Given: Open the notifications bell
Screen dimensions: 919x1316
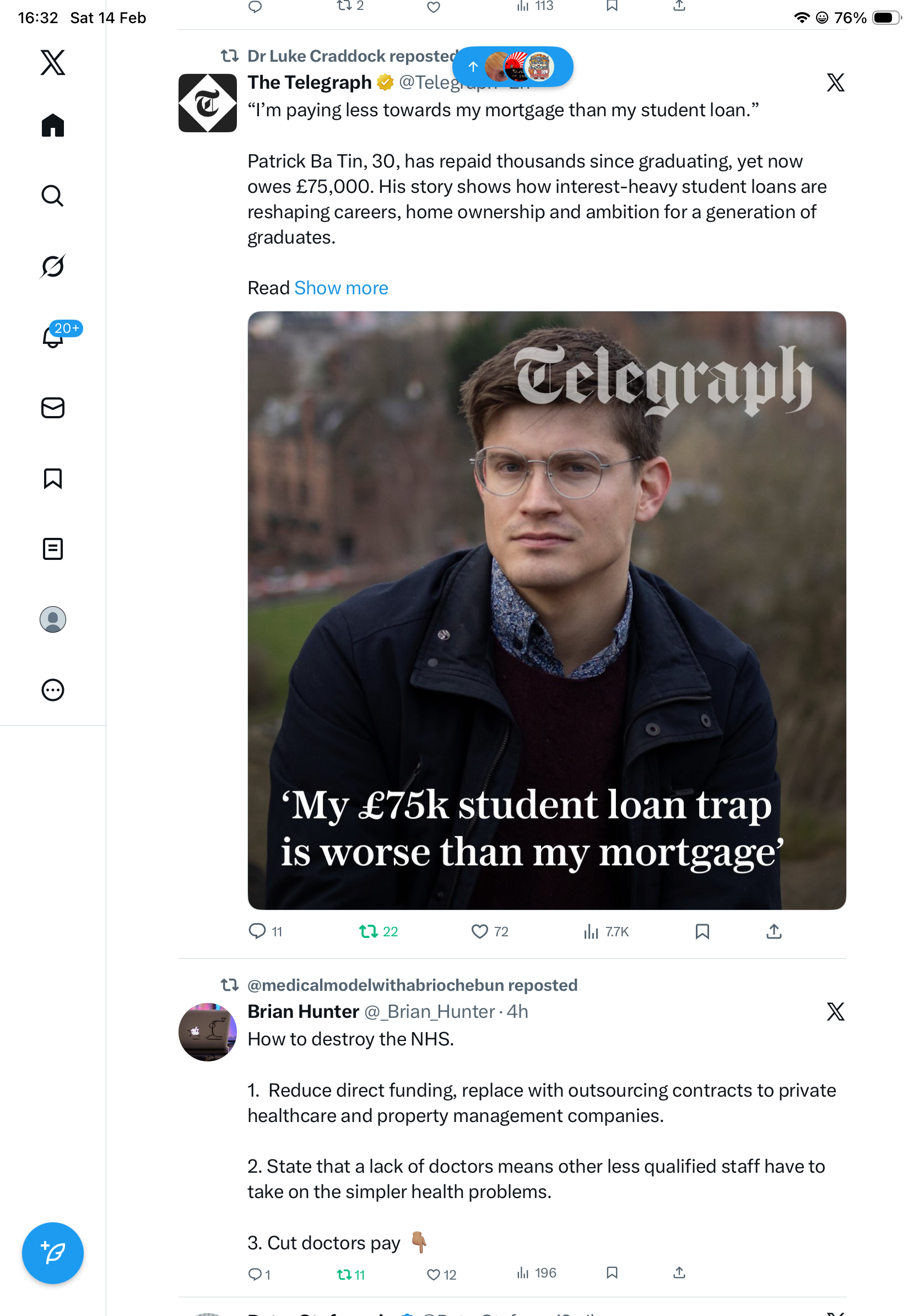Looking at the screenshot, I should (x=53, y=337).
